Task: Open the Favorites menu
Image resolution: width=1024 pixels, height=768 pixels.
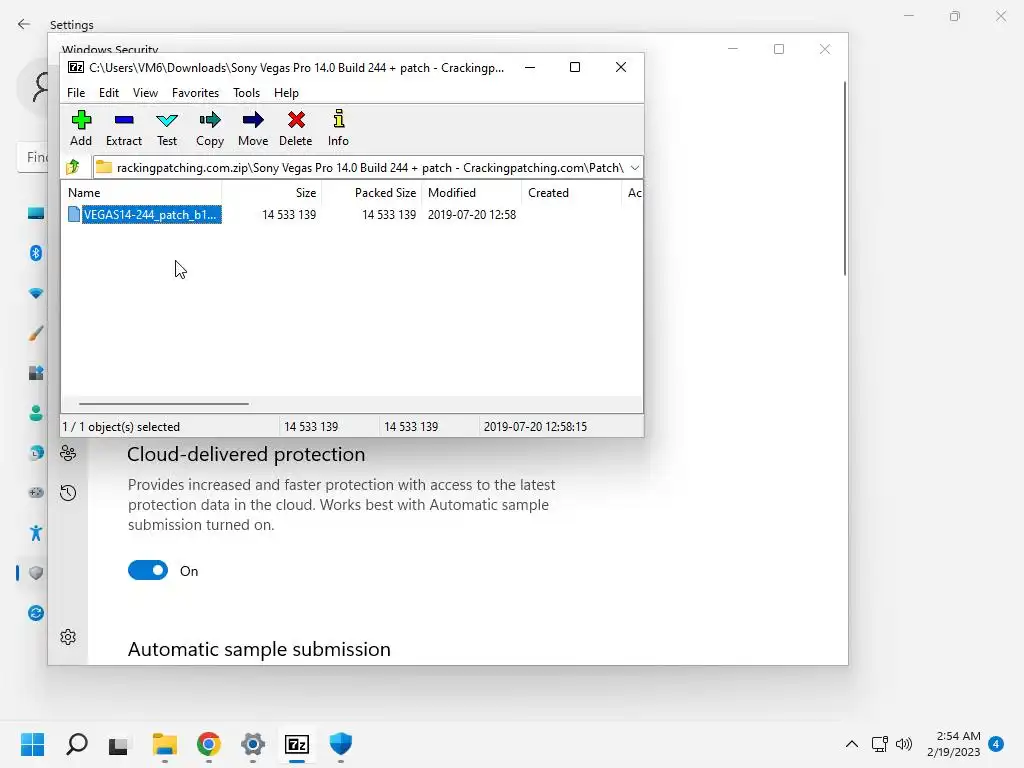Action: click(x=195, y=93)
